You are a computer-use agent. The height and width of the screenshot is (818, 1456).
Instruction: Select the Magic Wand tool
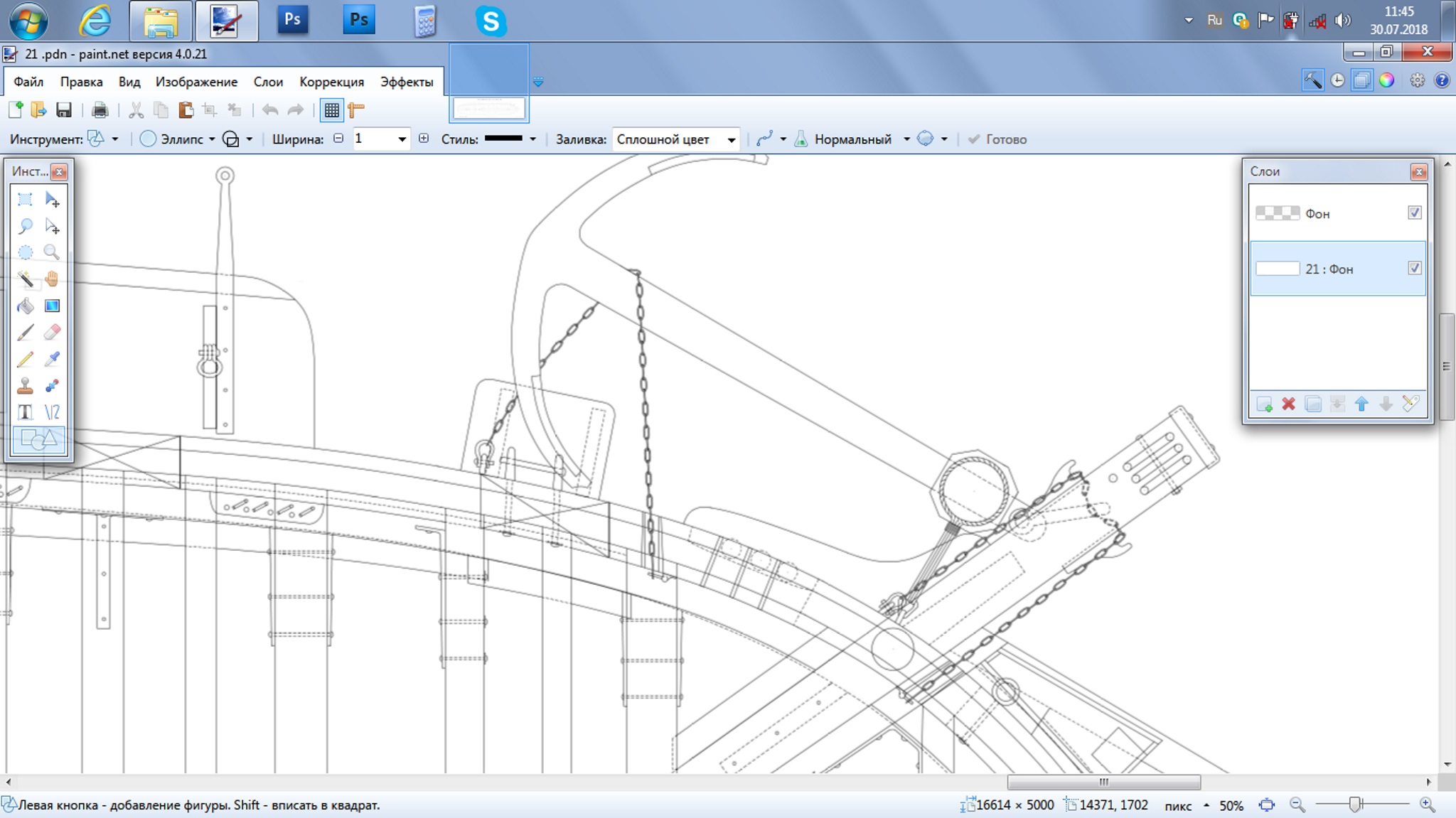coord(25,279)
